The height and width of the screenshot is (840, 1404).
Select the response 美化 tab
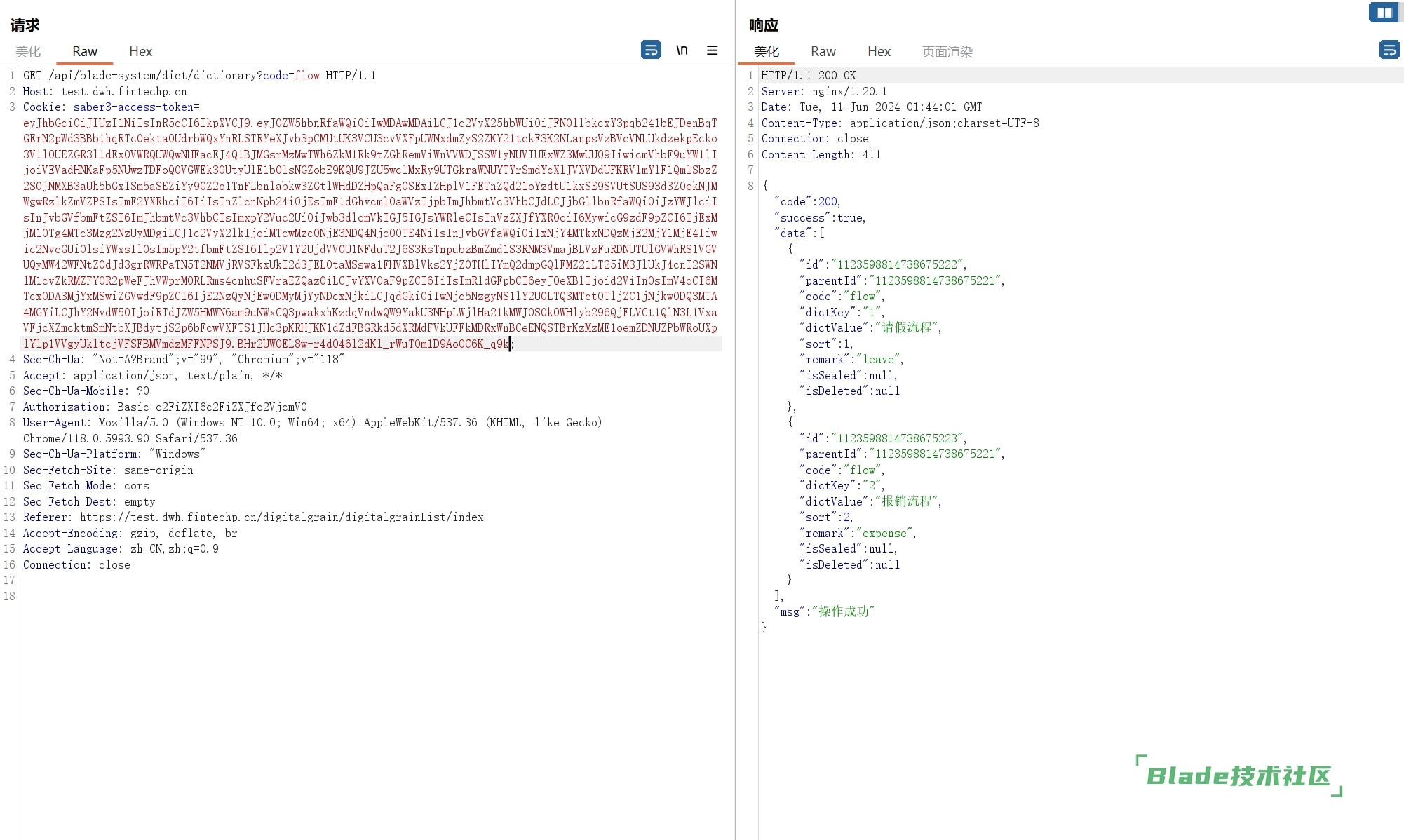[766, 51]
